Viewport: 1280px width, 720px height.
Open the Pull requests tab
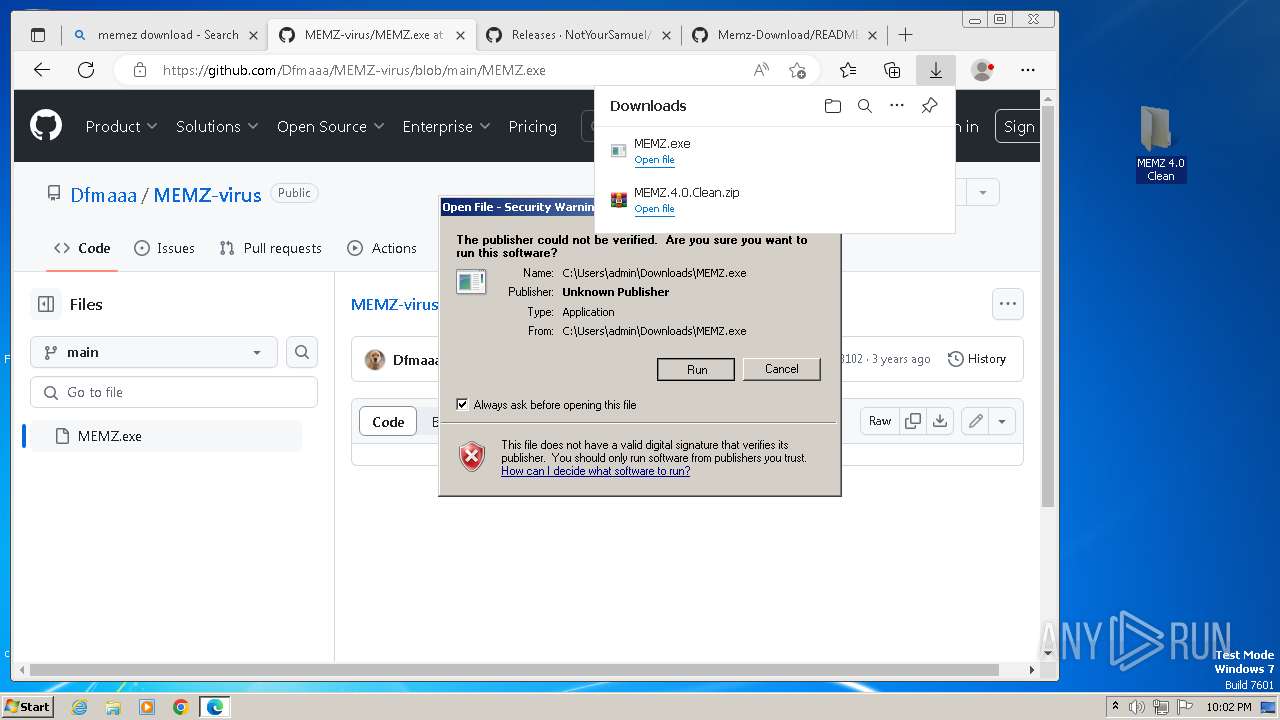tap(270, 248)
